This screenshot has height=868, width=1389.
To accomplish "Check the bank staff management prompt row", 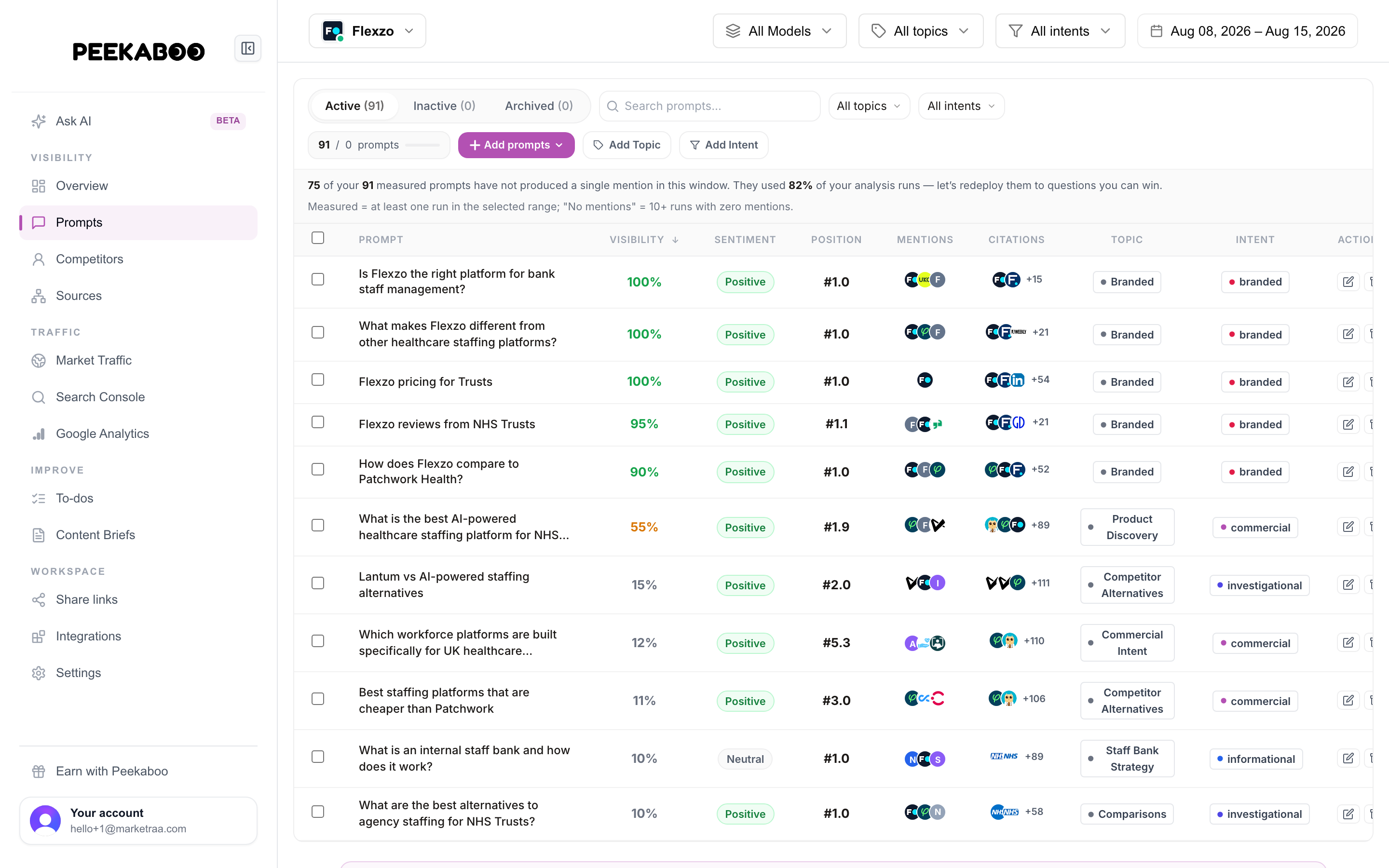I will pyautogui.click(x=318, y=280).
